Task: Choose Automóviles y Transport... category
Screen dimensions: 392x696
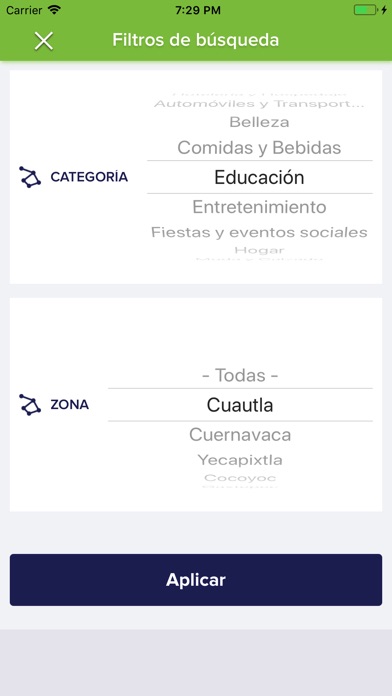Action: tap(259, 104)
